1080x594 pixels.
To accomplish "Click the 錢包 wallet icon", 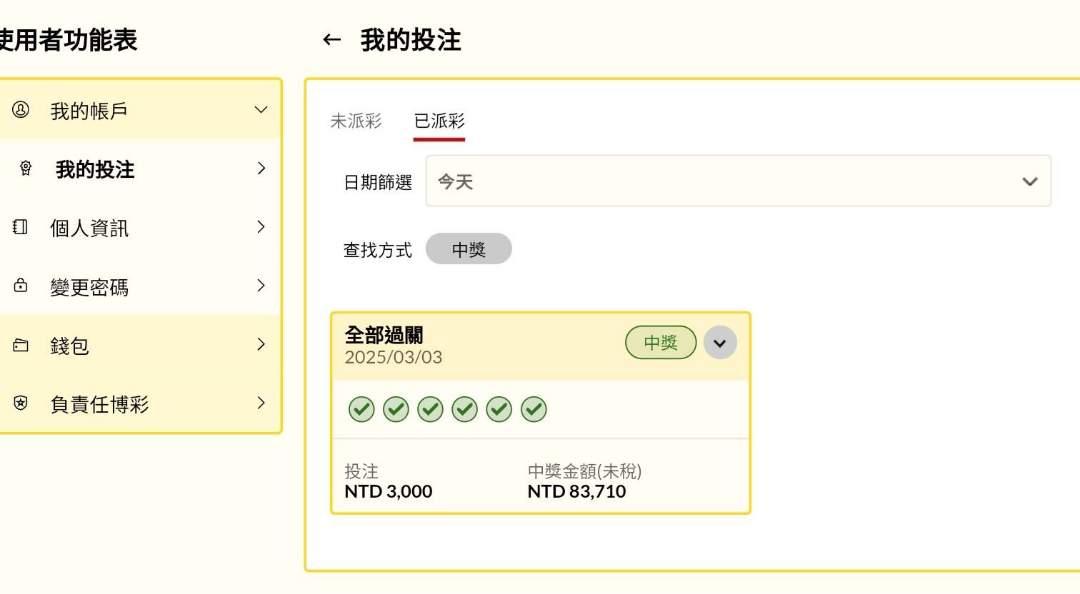I will pyautogui.click(x=20, y=345).
